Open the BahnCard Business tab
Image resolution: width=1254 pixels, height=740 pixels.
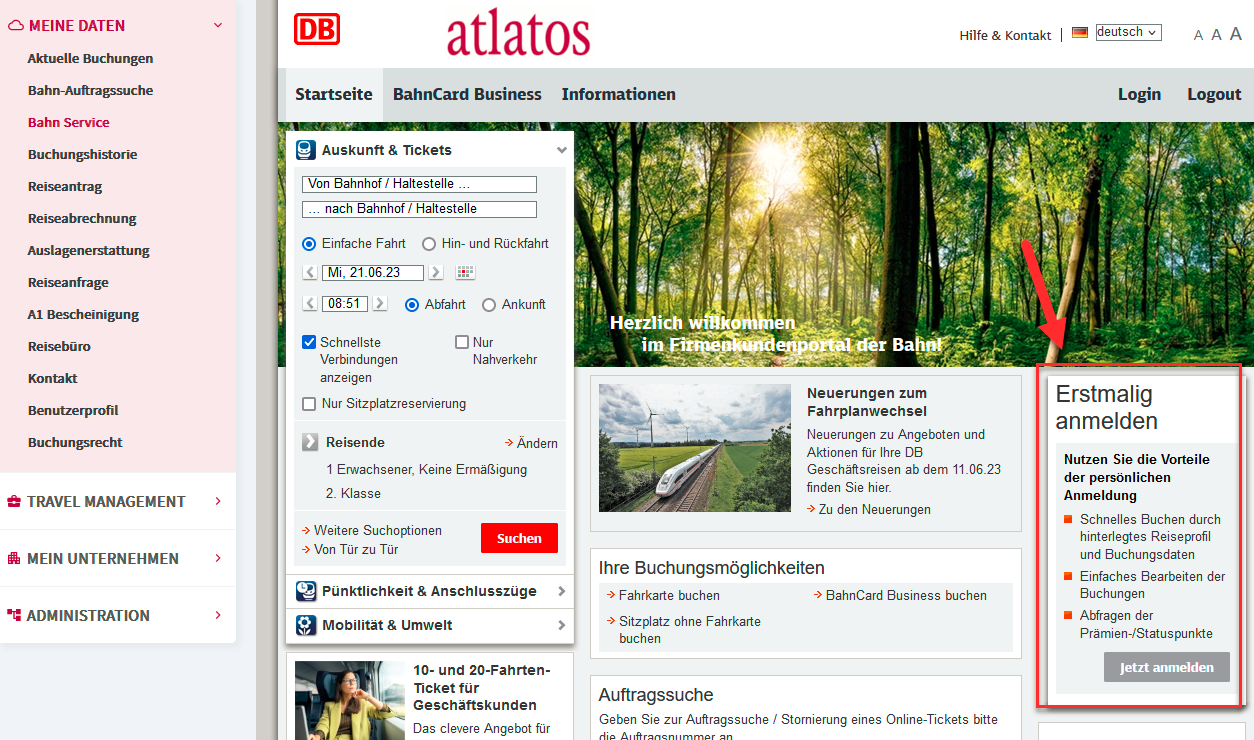tap(467, 94)
